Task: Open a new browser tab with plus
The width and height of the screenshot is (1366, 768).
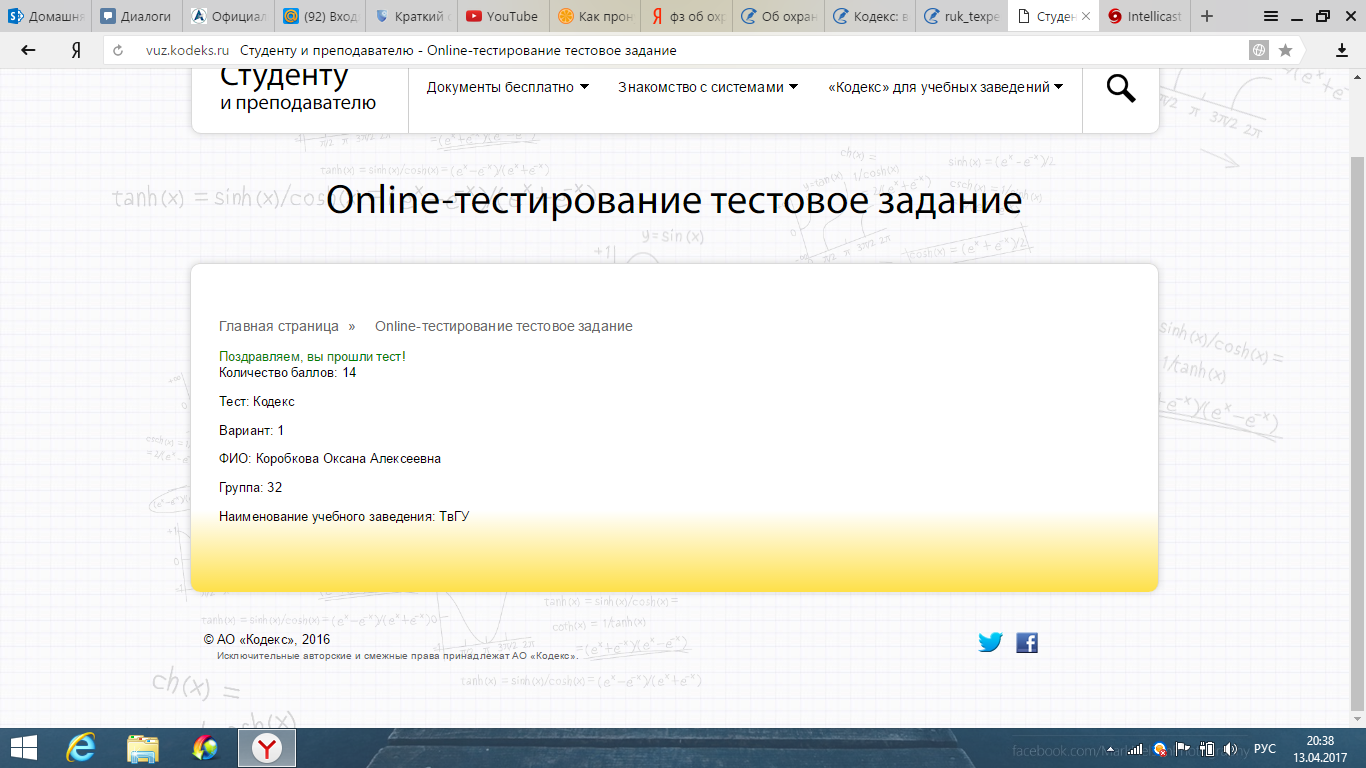Action: tap(1207, 16)
